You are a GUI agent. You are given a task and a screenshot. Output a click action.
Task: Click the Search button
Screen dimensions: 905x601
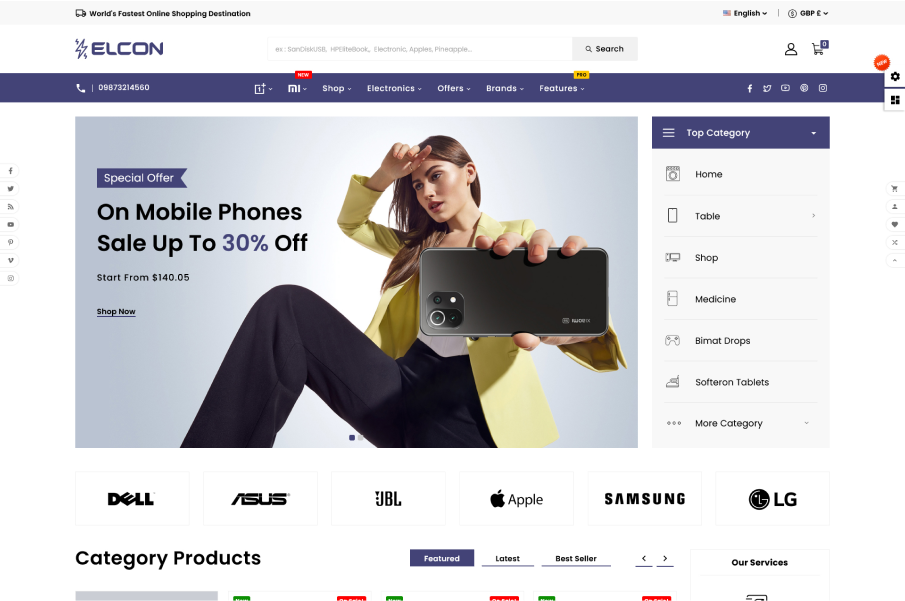[x=605, y=49]
